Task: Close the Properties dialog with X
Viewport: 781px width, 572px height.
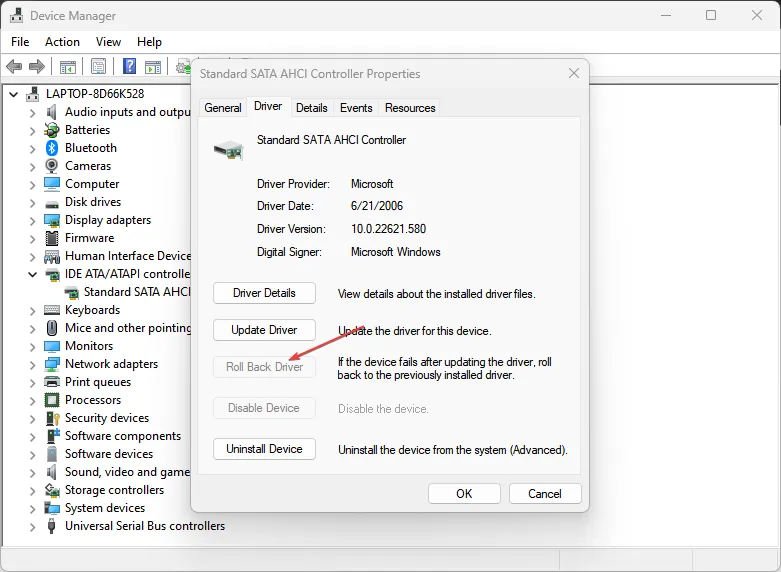Action: coord(574,74)
